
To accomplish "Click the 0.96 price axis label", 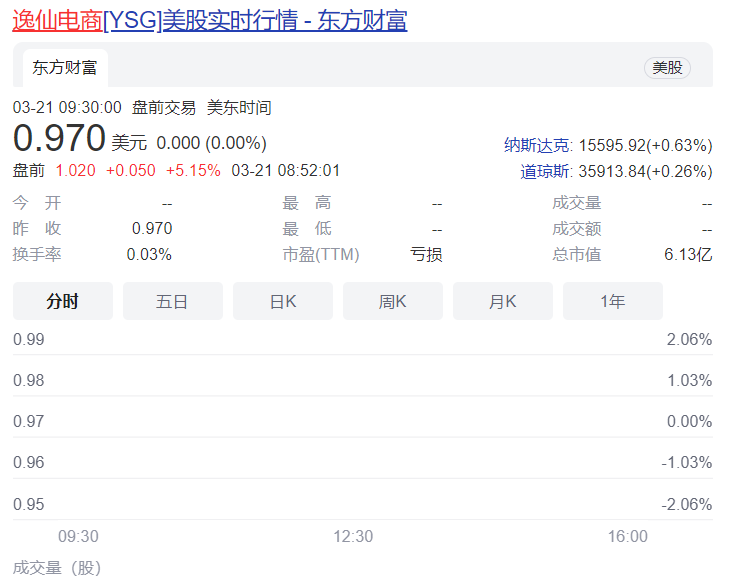I will click(x=29, y=463).
